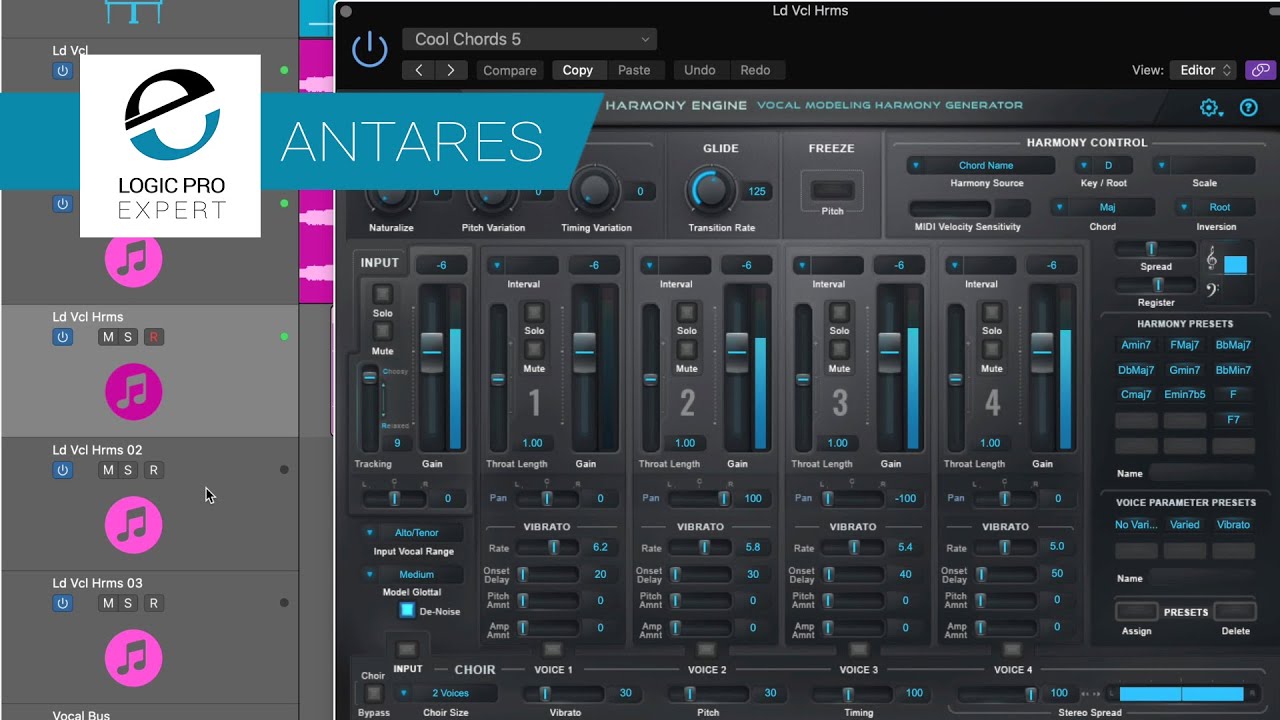Click the Ld Vcl Hrms 03 track music icon
1280x720 pixels.
(x=133, y=657)
